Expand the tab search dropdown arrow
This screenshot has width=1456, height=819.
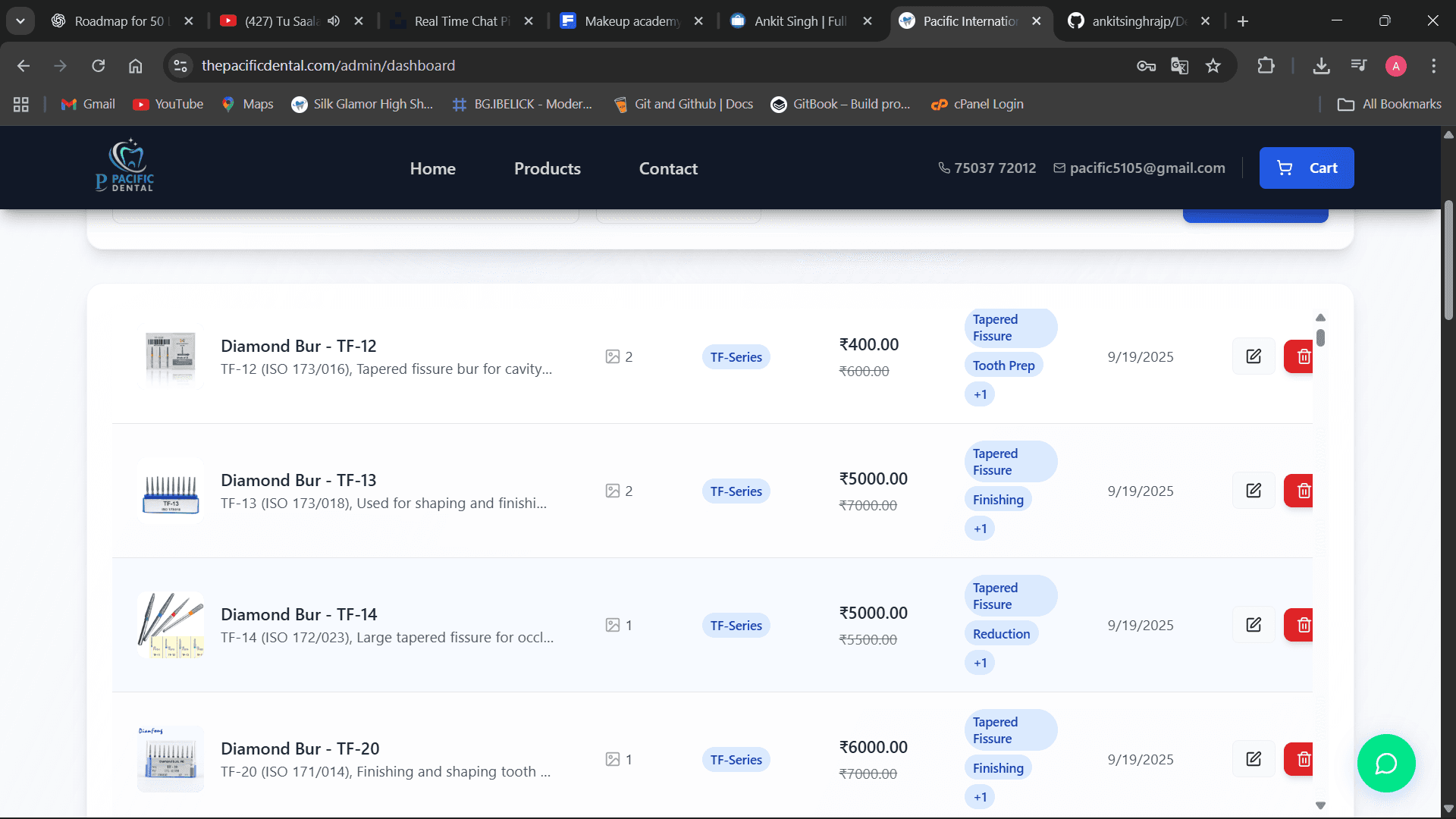tap(20, 21)
